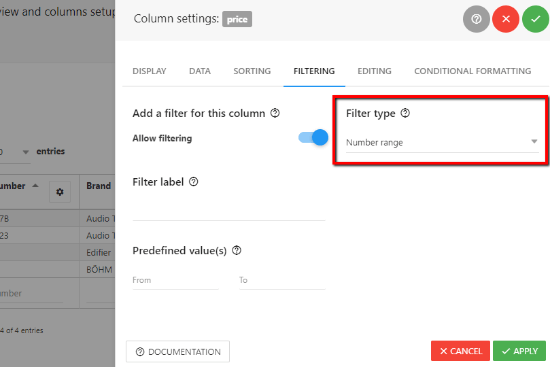Open help icon next to Filter type
This screenshot has width=550, height=367.
coord(405,113)
